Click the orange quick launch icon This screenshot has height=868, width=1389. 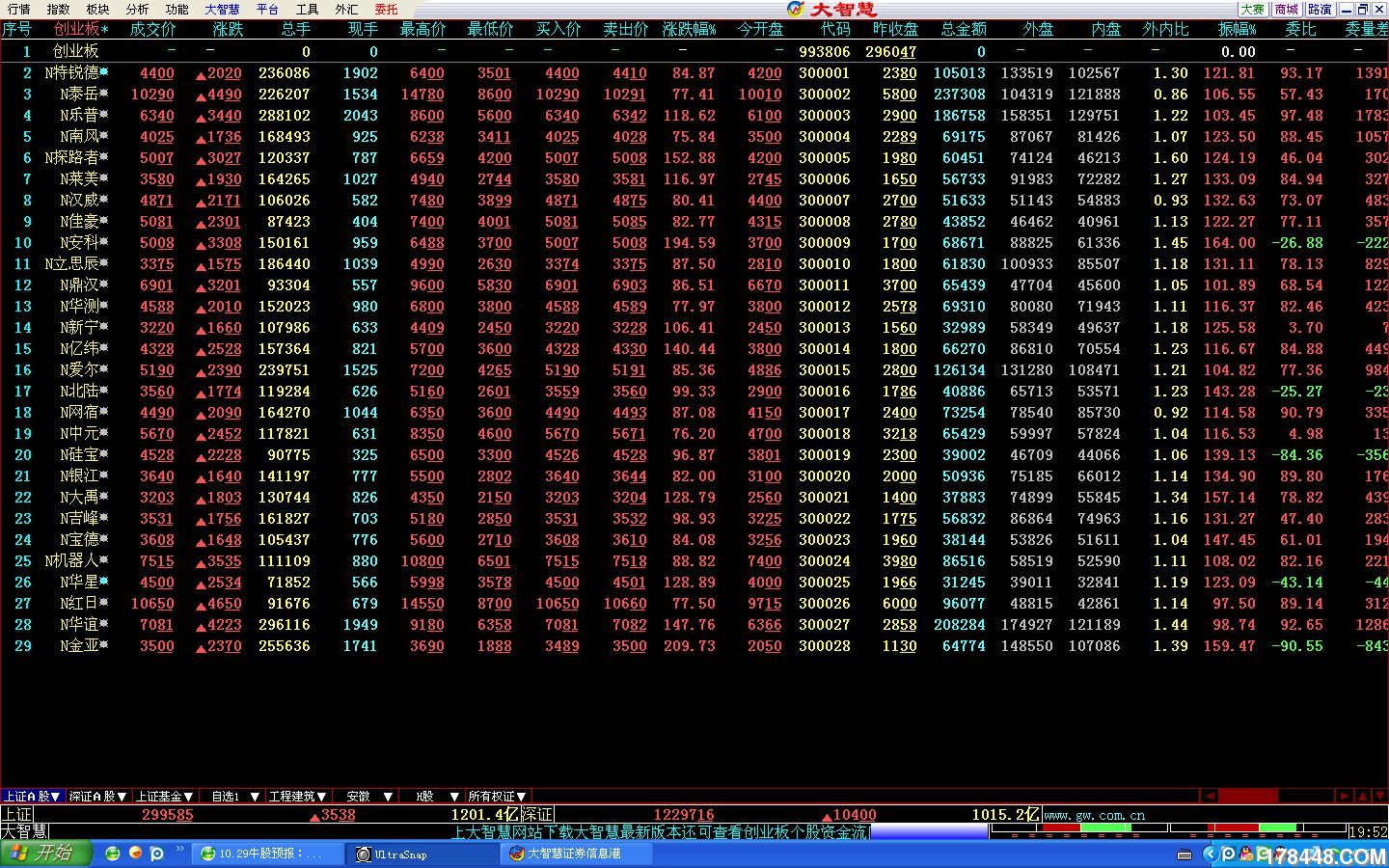[x=135, y=854]
